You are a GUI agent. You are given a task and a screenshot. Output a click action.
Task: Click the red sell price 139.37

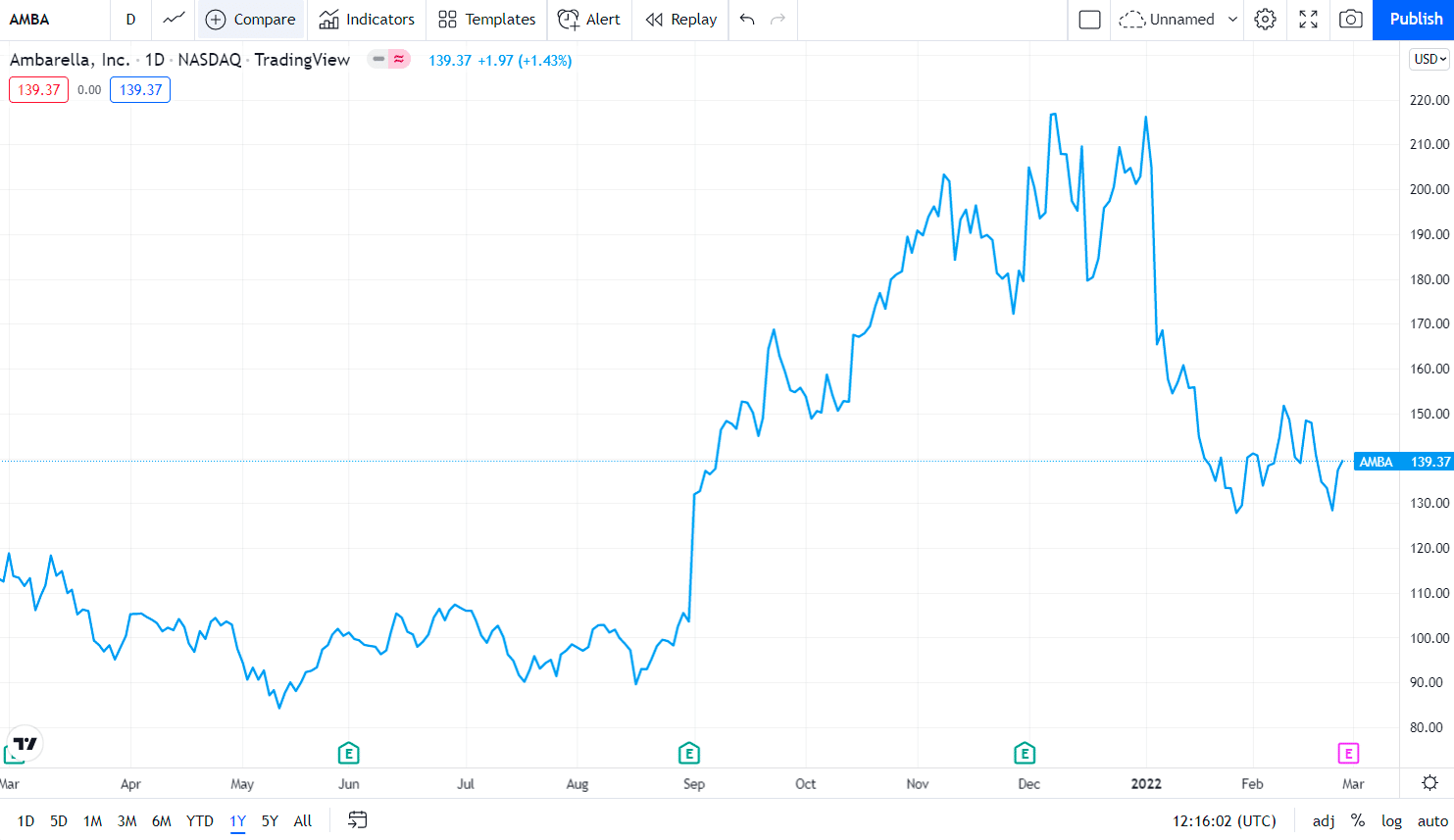point(39,89)
